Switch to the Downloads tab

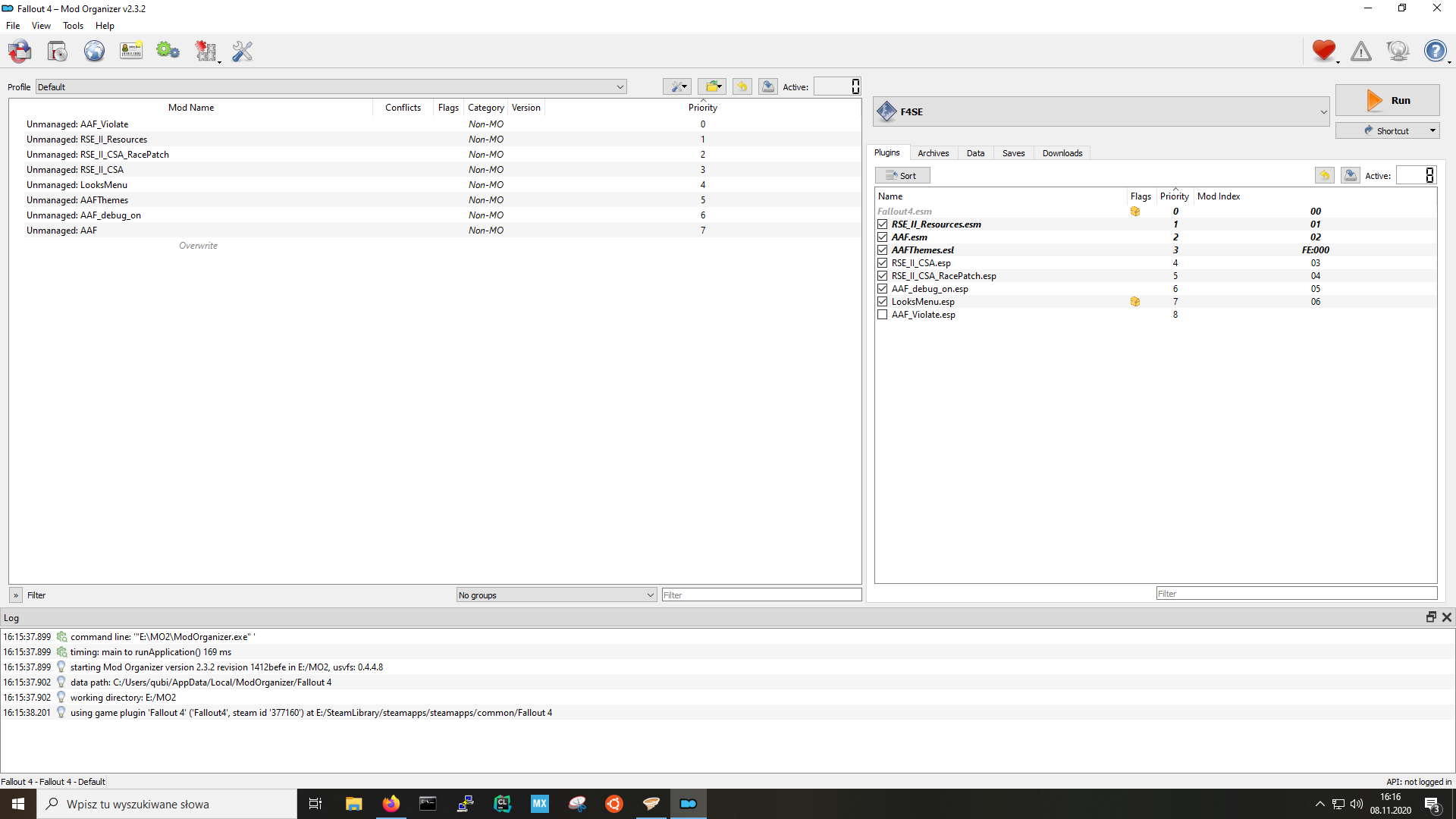pos(1062,153)
